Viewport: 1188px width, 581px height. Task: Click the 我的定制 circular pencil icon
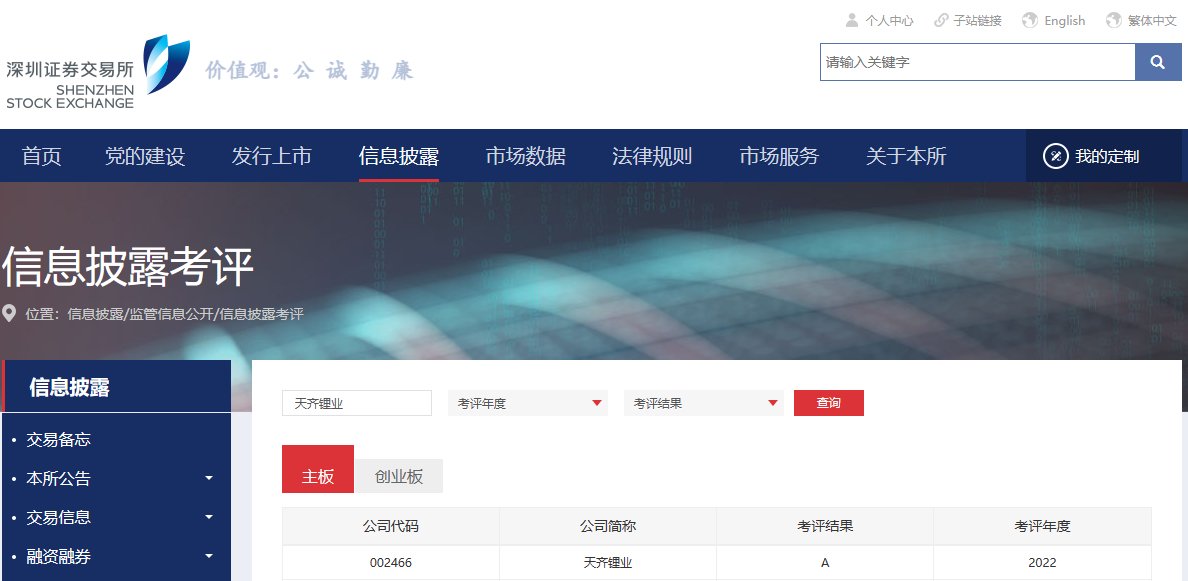[x=1055, y=157]
